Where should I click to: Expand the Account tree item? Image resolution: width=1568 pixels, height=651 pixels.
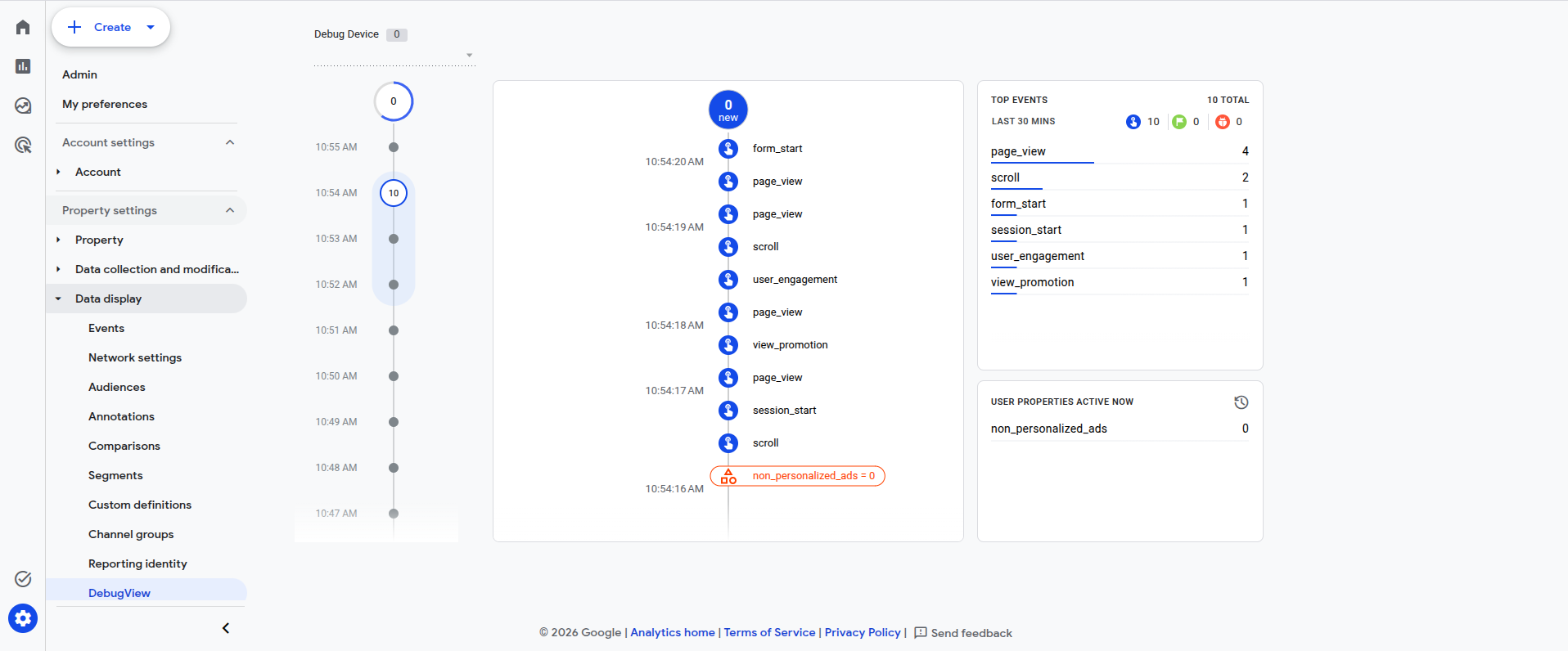tap(58, 172)
